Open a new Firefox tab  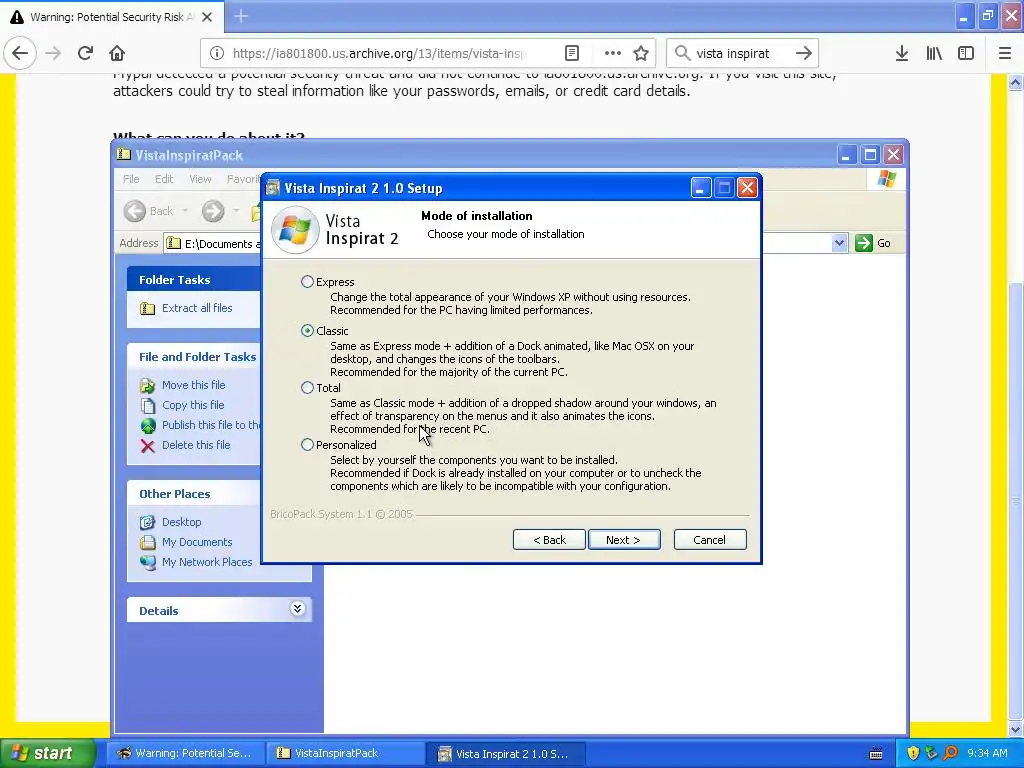click(241, 16)
